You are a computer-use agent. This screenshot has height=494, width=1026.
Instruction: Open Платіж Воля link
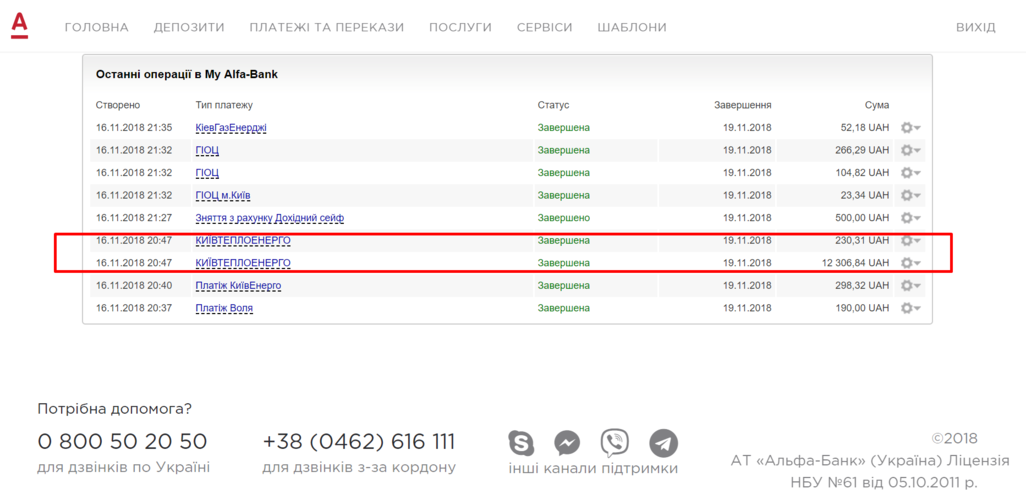224,308
